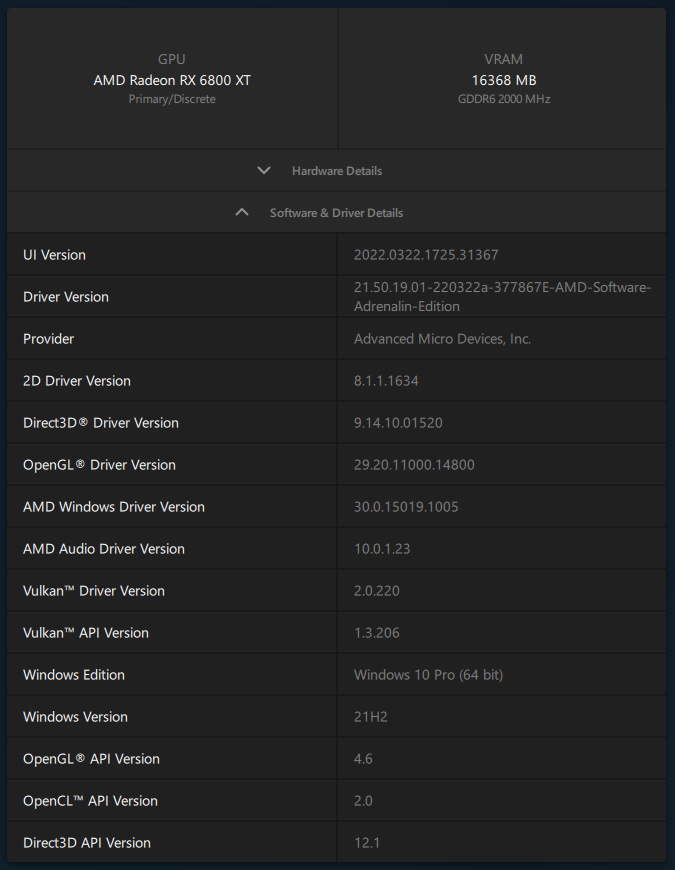Click the VRAM heading in the top-right card
675x870 pixels.
tap(504, 59)
